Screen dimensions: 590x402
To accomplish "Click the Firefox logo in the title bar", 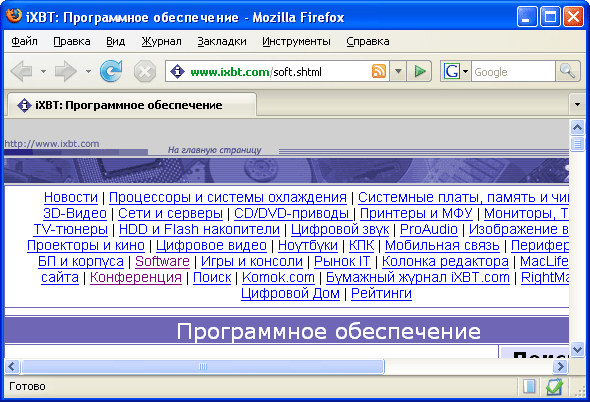I will tap(14, 16).
